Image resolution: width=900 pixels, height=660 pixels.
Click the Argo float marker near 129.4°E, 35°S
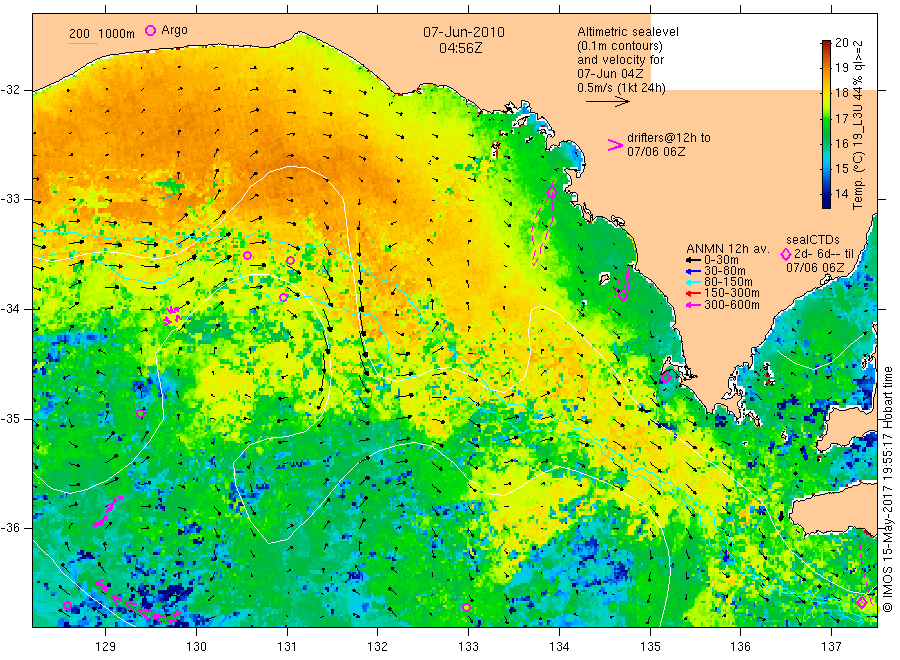coord(141,413)
